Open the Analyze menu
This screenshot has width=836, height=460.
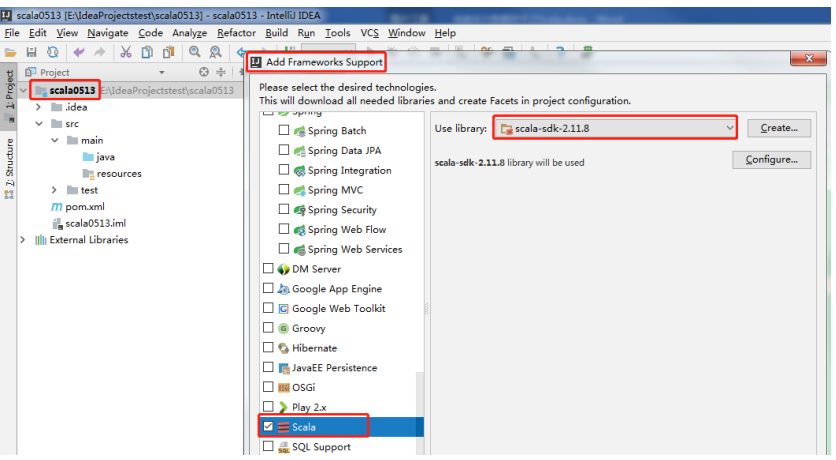(x=189, y=33)
